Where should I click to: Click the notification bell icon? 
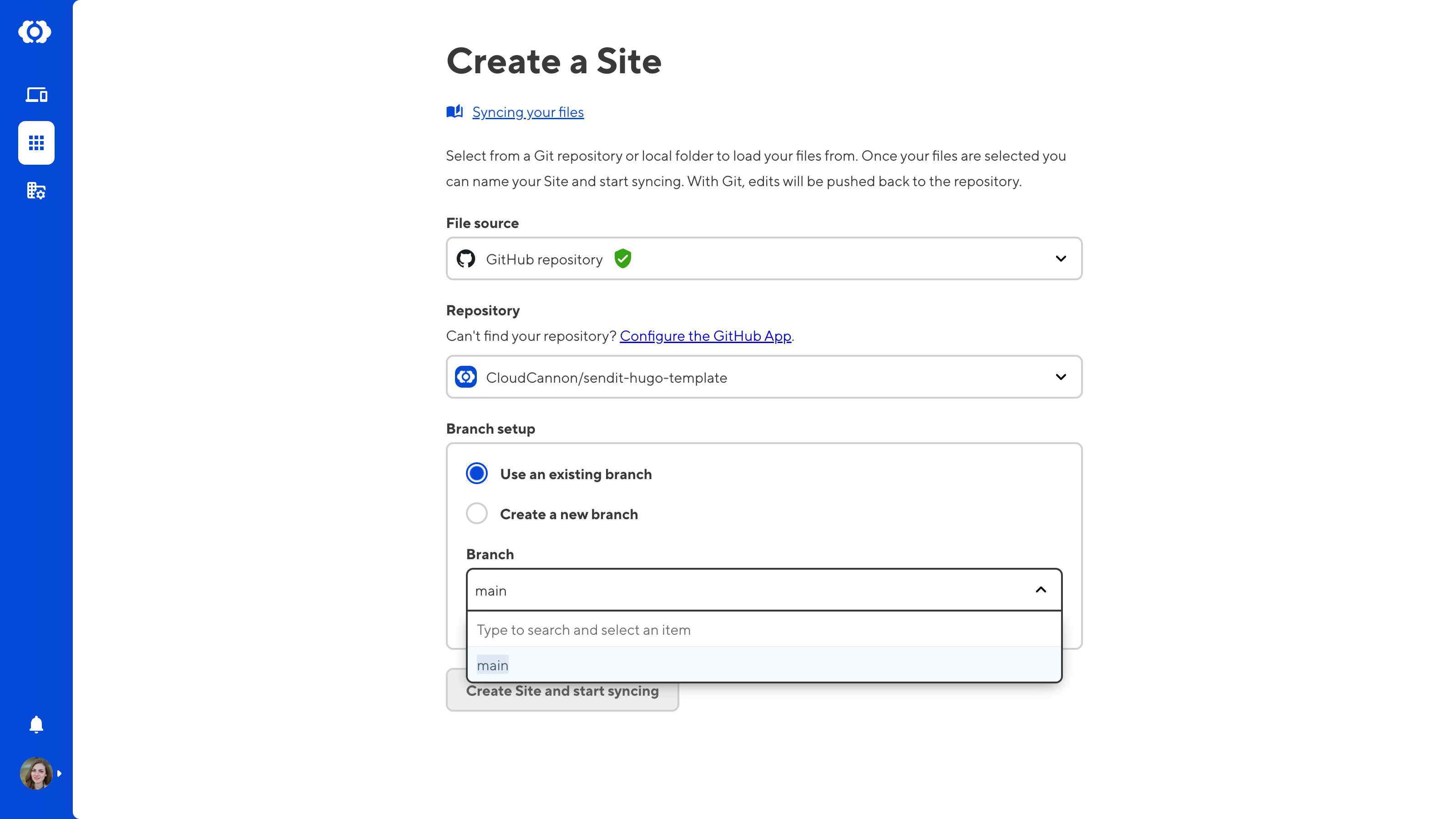pos(36,725)
